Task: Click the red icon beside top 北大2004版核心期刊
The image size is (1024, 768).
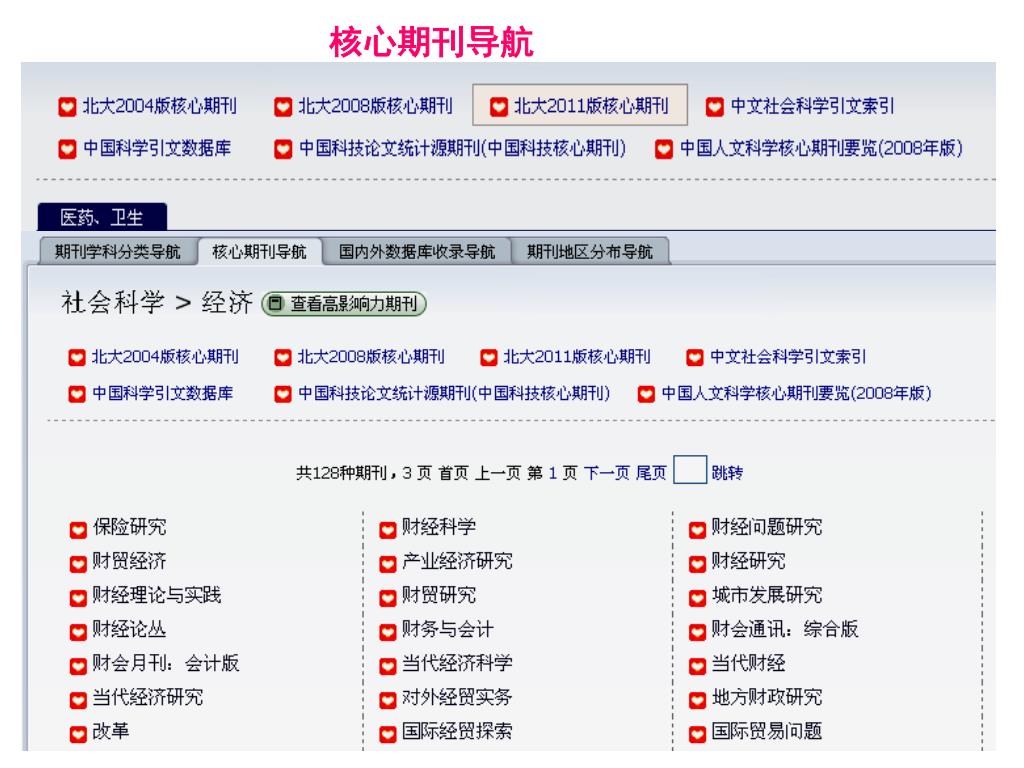Action: pos(67,106)
